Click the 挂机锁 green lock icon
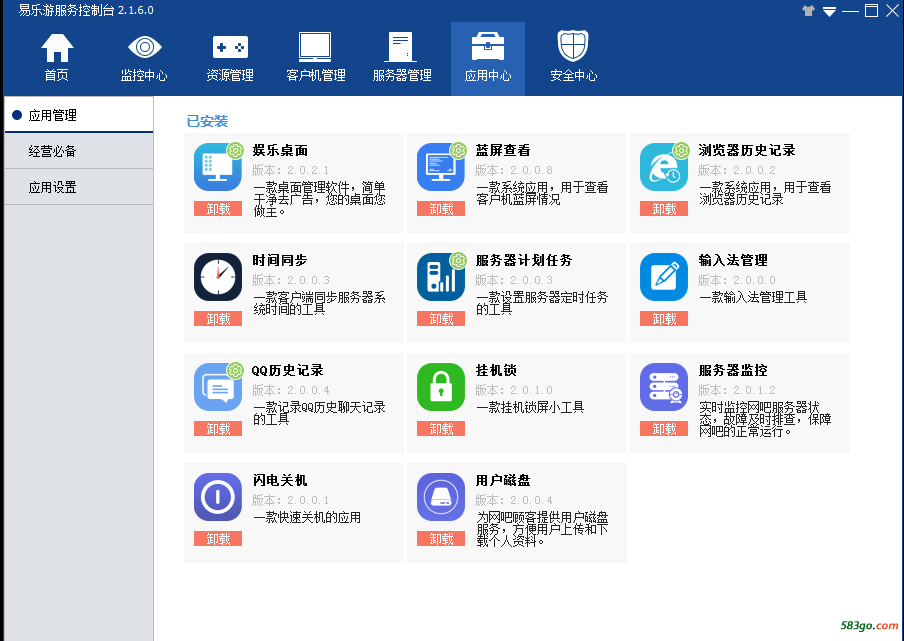The image size is (904, 641). [441, 387]
